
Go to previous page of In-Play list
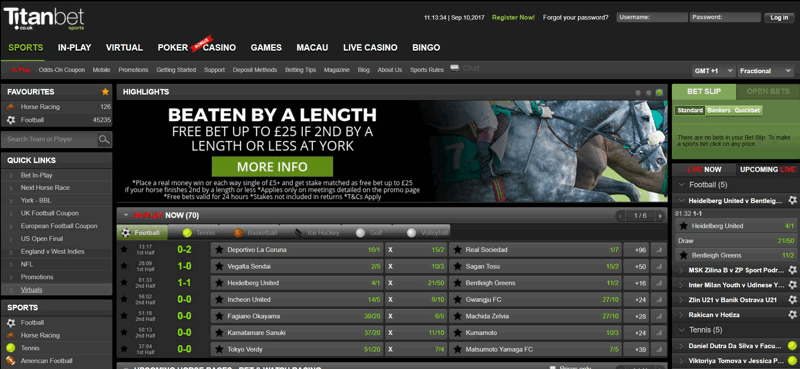(x=621, y=216)
